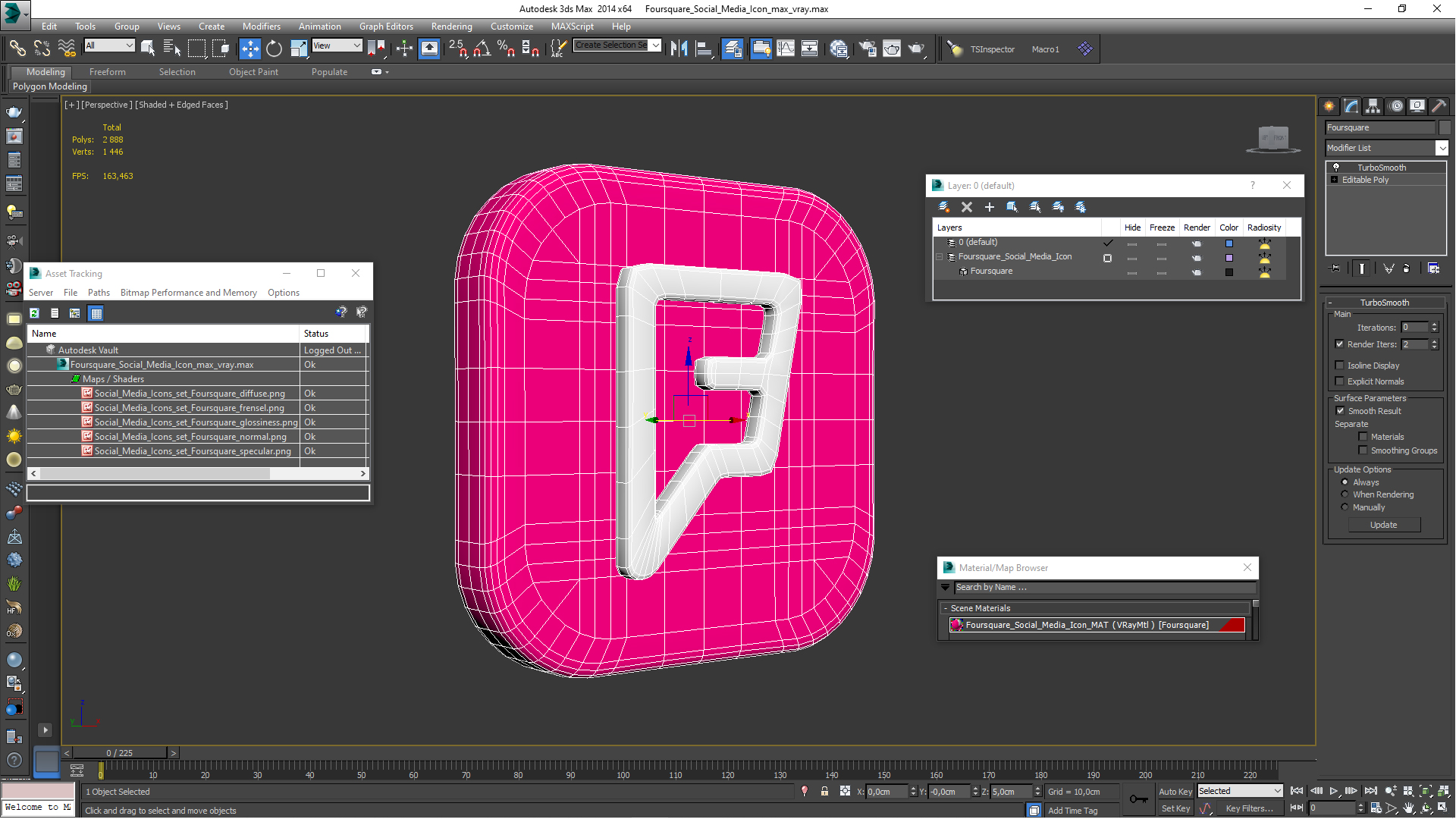Collapse Scene Materials group

point(946,608)
